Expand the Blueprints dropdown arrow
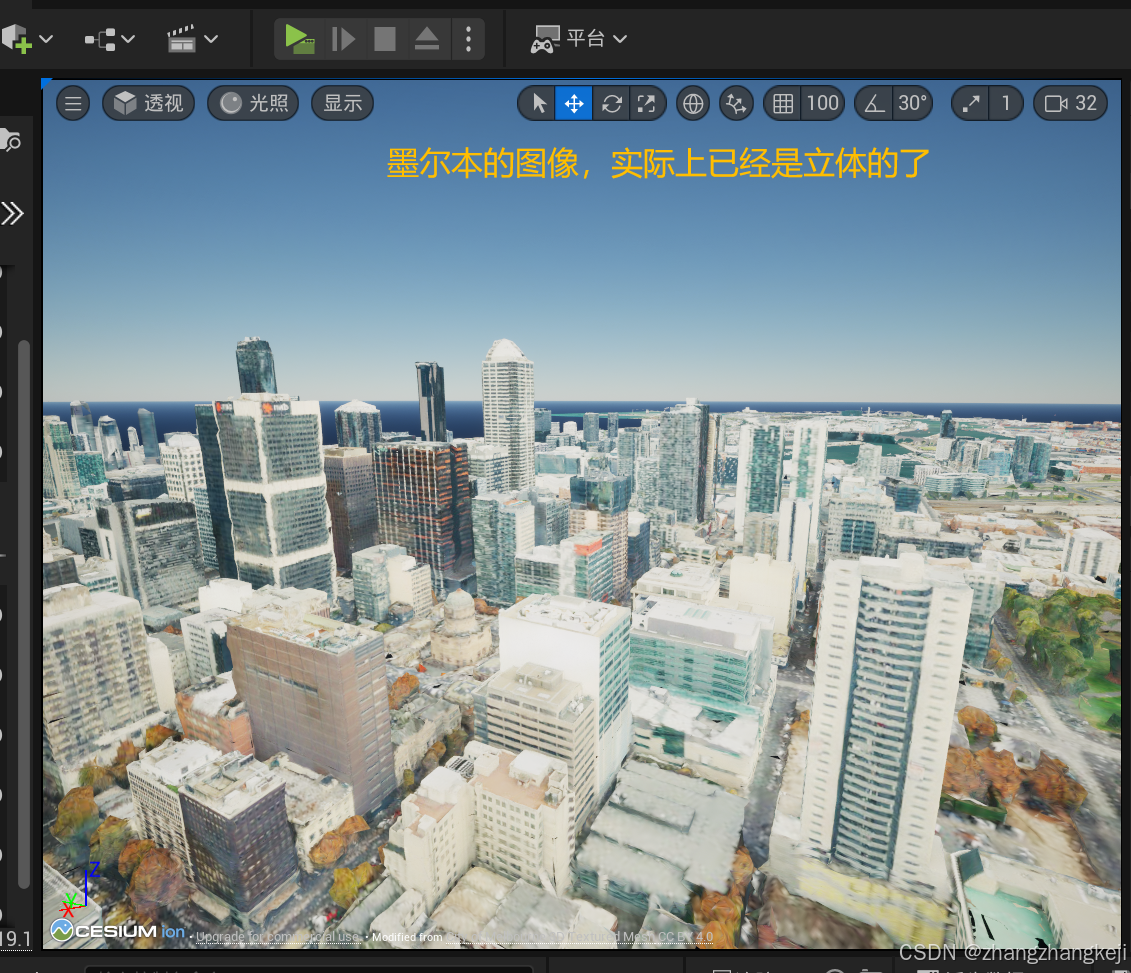1131x973 pixels. click(128, 39)
